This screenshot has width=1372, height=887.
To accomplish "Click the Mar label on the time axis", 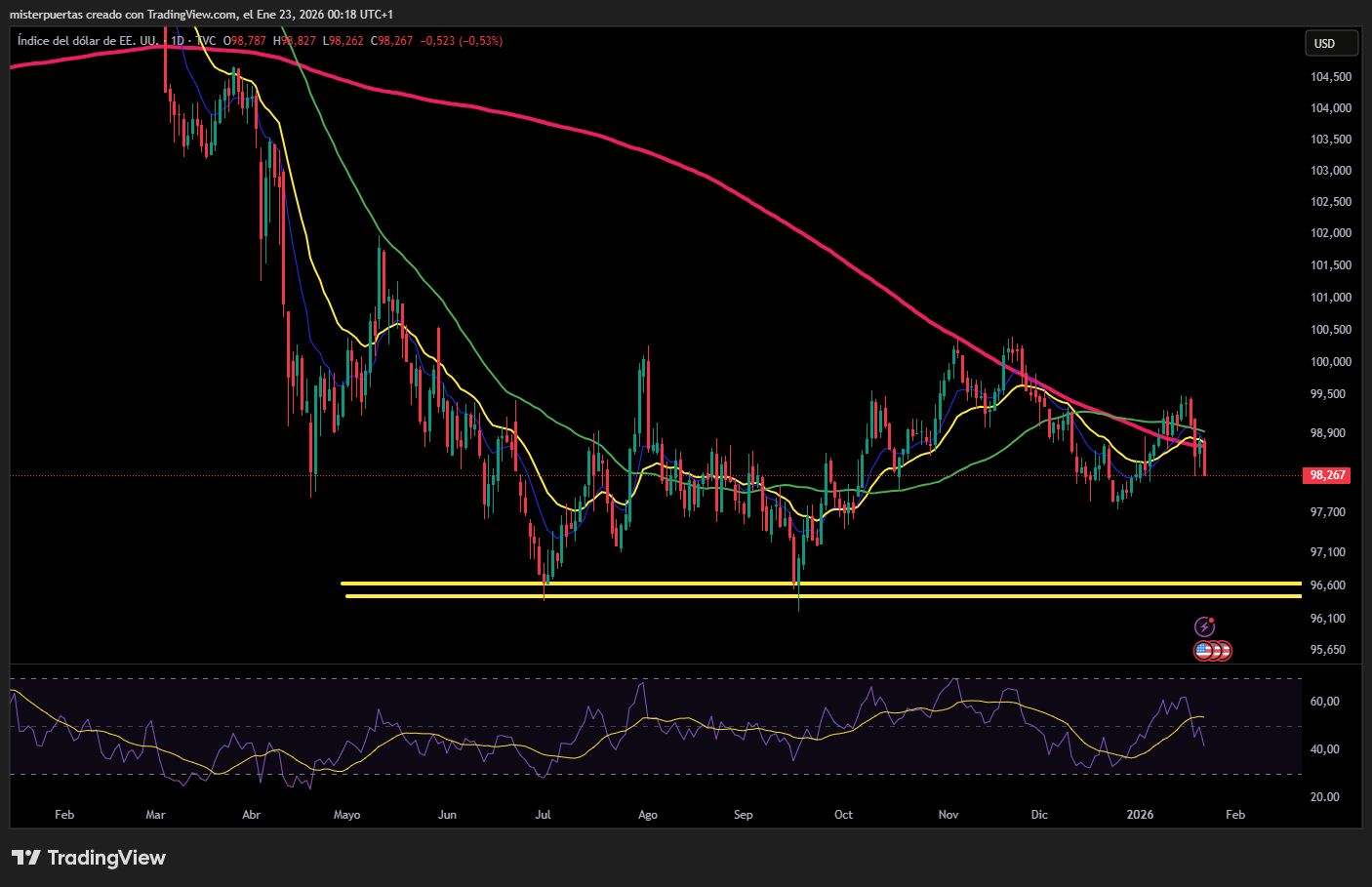I will (x=155, y=815).
